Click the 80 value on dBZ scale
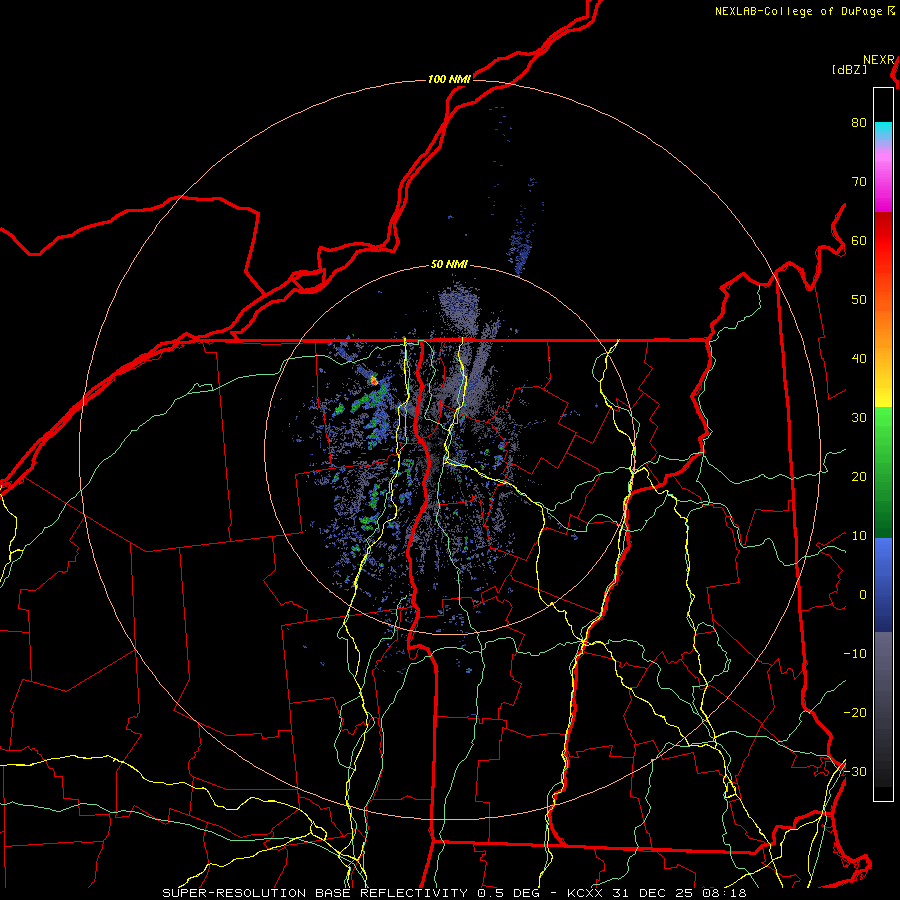Screen dimensions: 900x900 coord(859,122)
